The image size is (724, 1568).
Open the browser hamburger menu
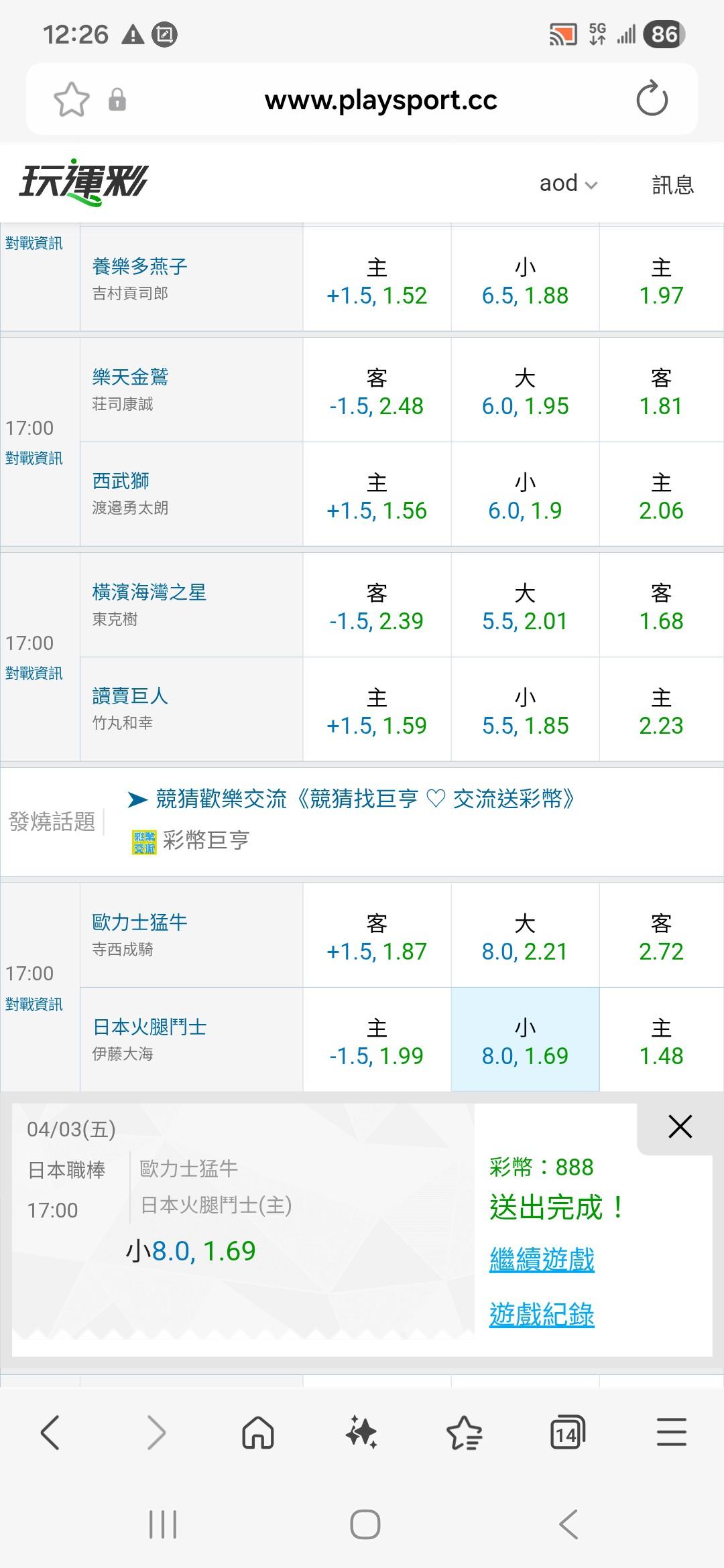[x=671, y=1433]
